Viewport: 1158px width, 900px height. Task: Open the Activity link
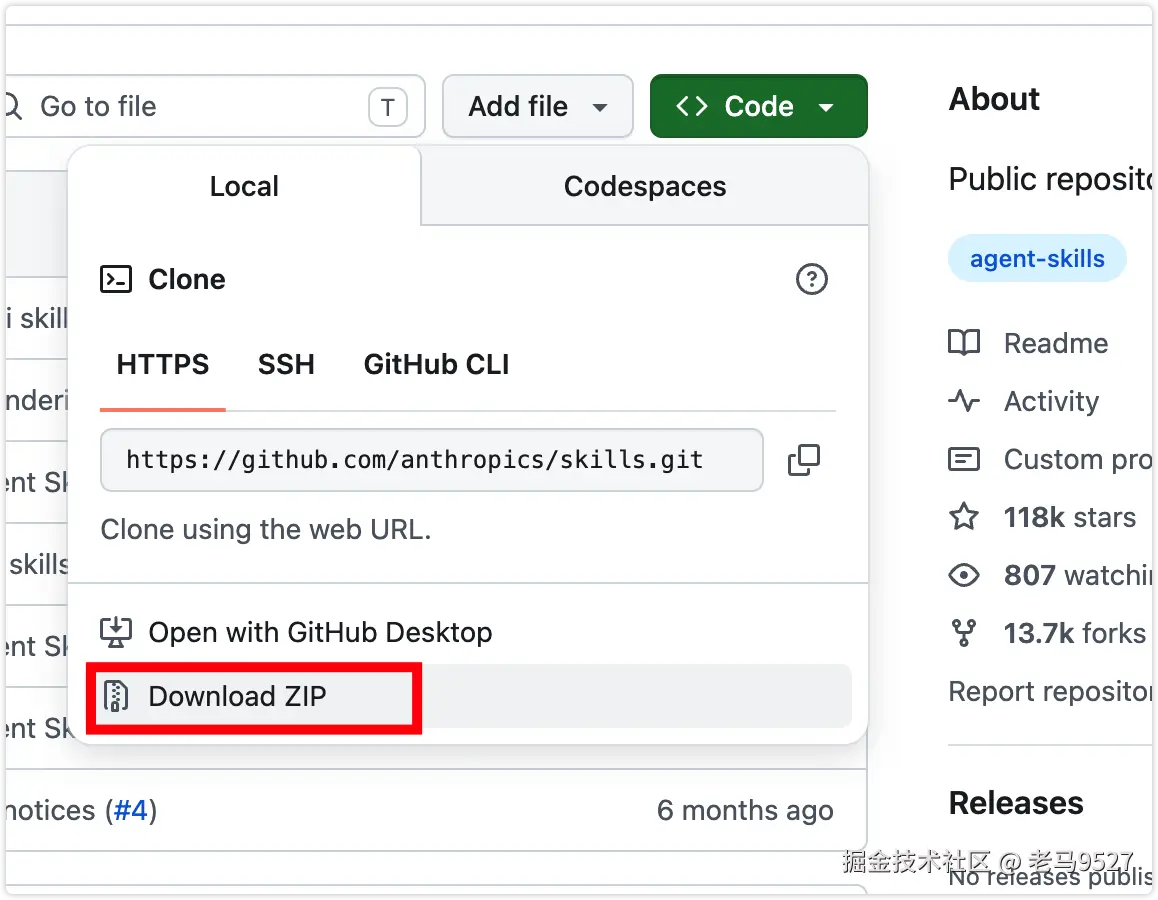tap(1051, 402)
